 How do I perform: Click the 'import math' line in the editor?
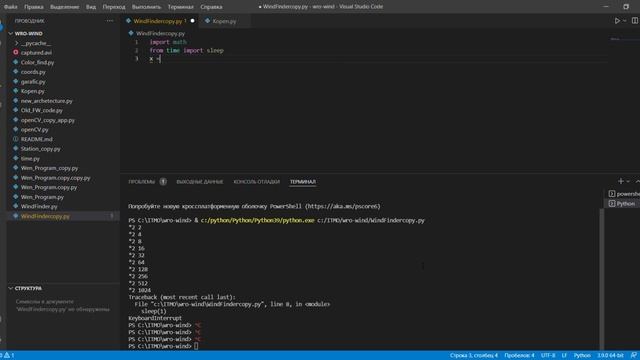tap(168, 42)
